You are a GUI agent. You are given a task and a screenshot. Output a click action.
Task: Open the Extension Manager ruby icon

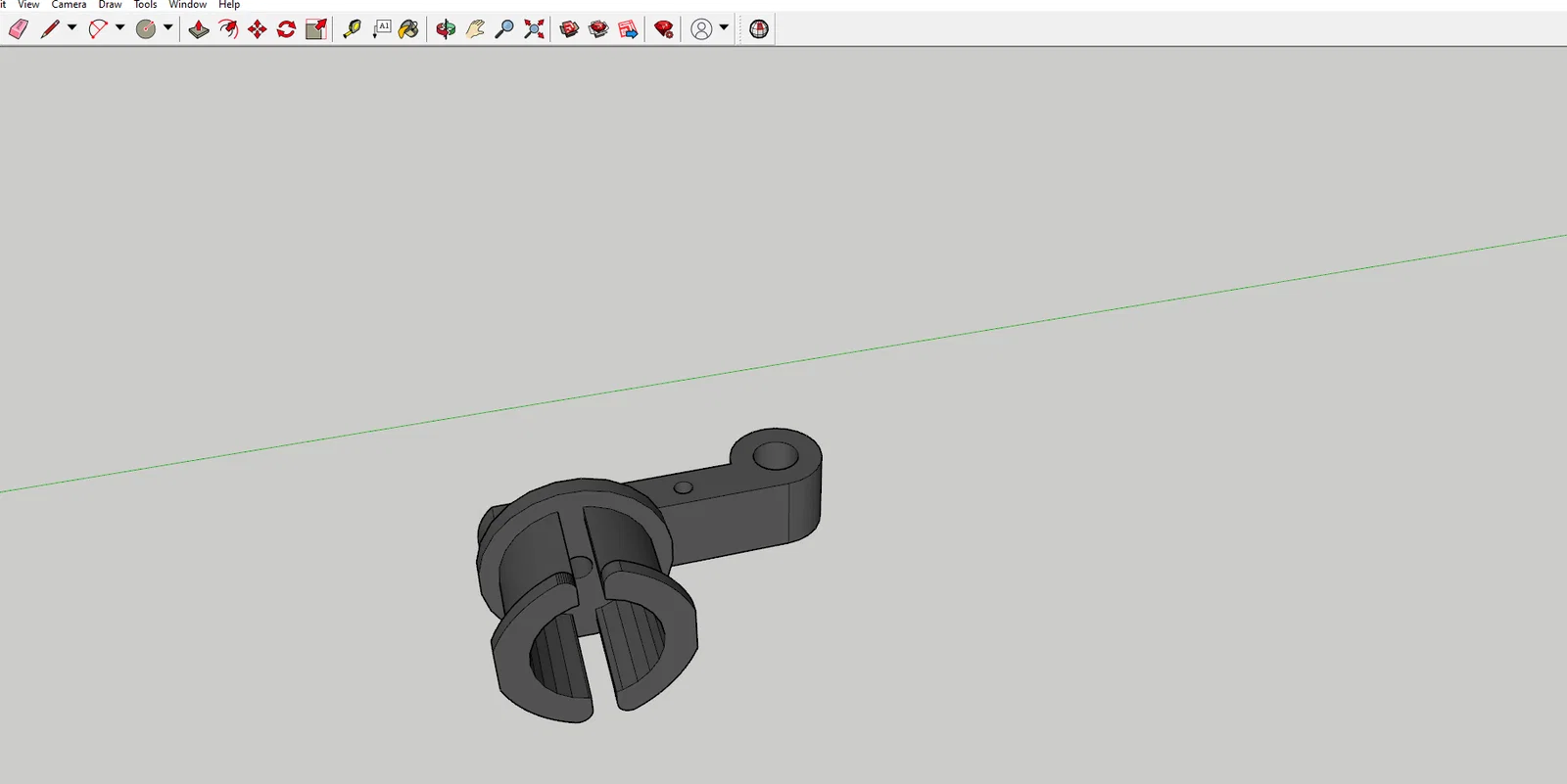(664, 29)
